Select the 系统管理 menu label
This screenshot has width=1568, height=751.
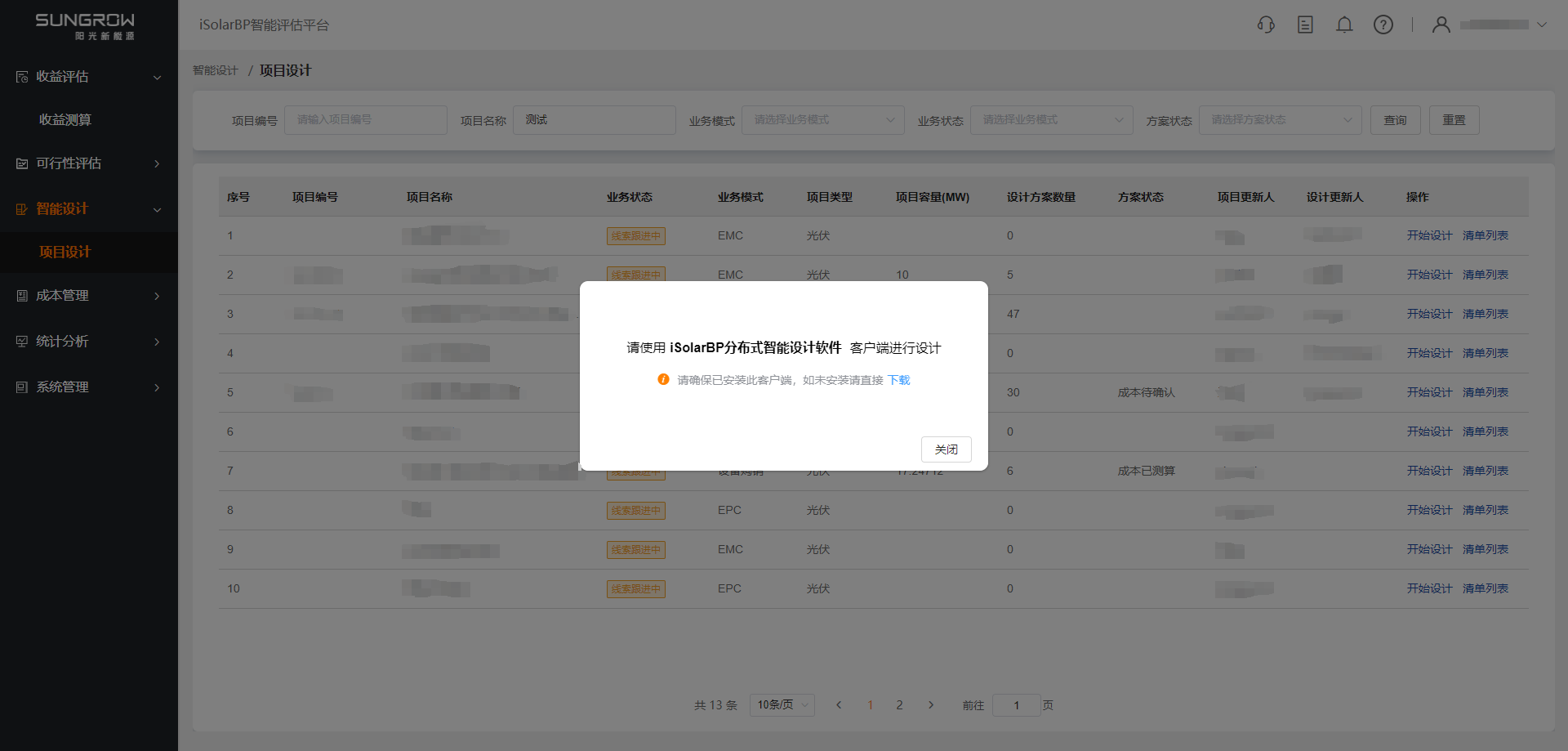[62, 387]
